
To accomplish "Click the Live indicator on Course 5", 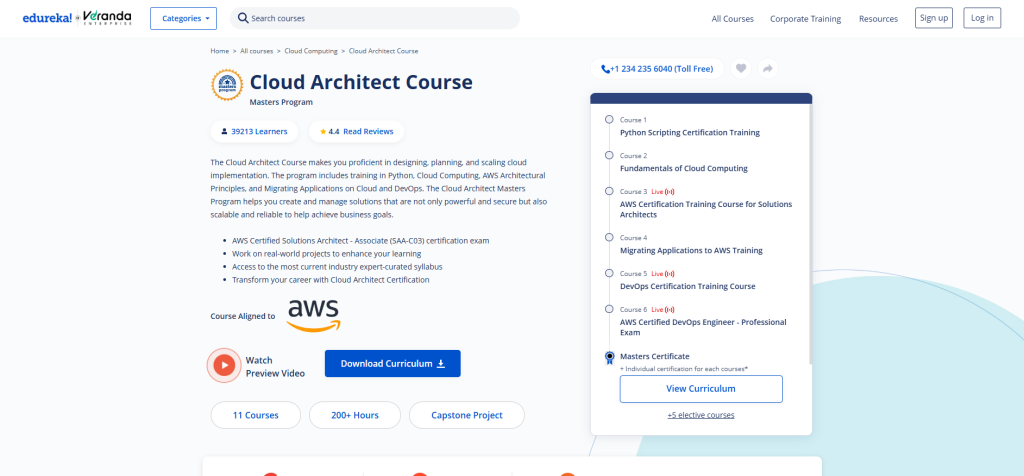I will [x=663, y=274].
